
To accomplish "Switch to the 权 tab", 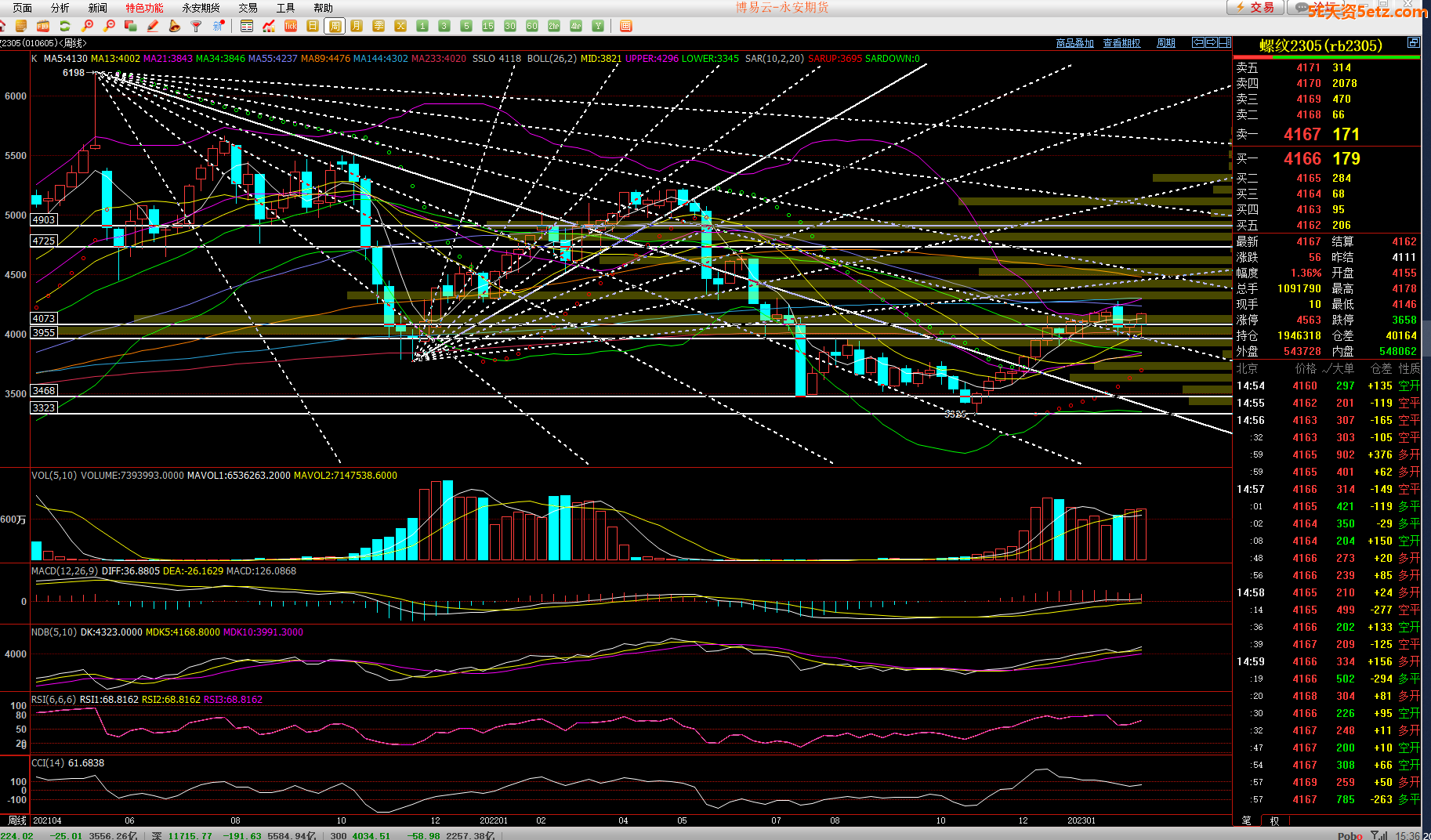I will (x=1275, y=820).
